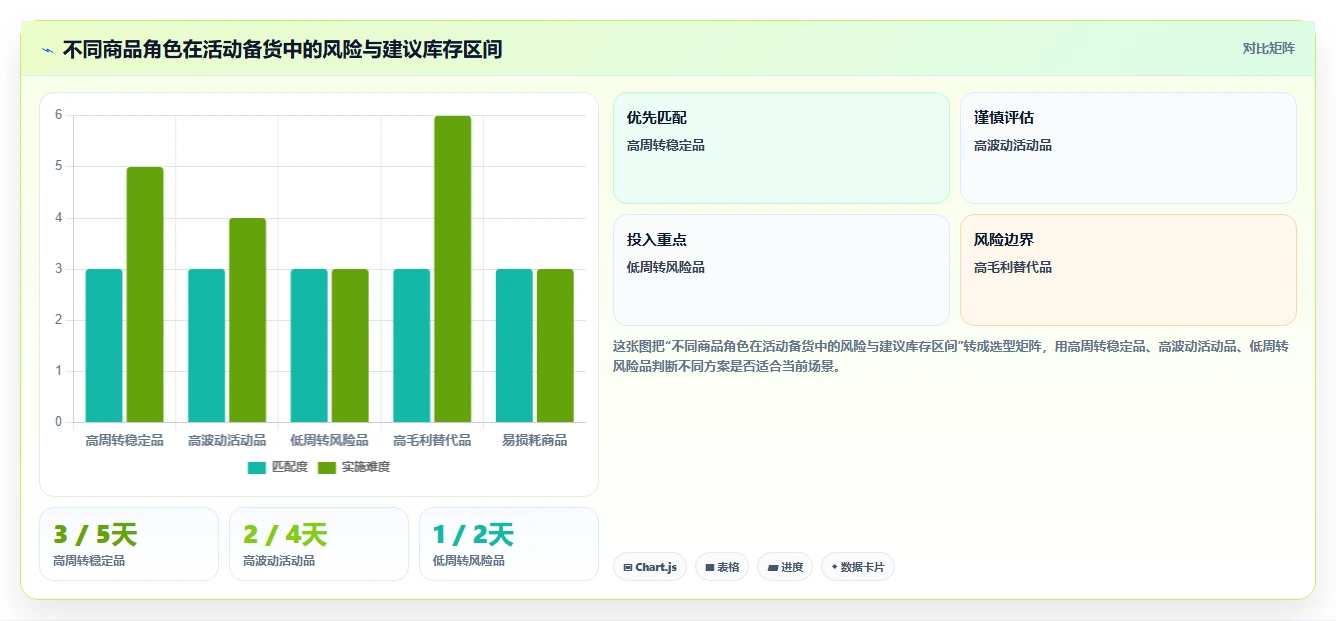
Task: Select the 谨慎评估 card
Action: click(x=1128, y=148)
